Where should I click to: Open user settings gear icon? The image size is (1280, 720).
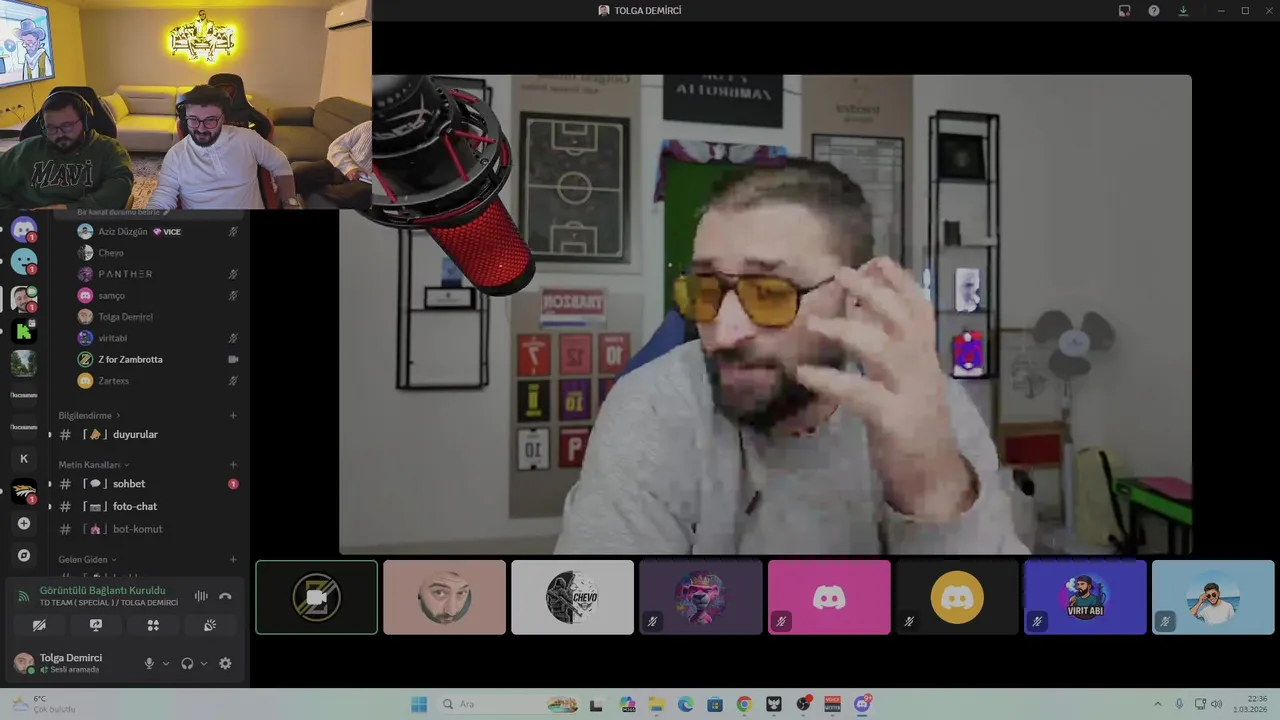pos(225,663)
